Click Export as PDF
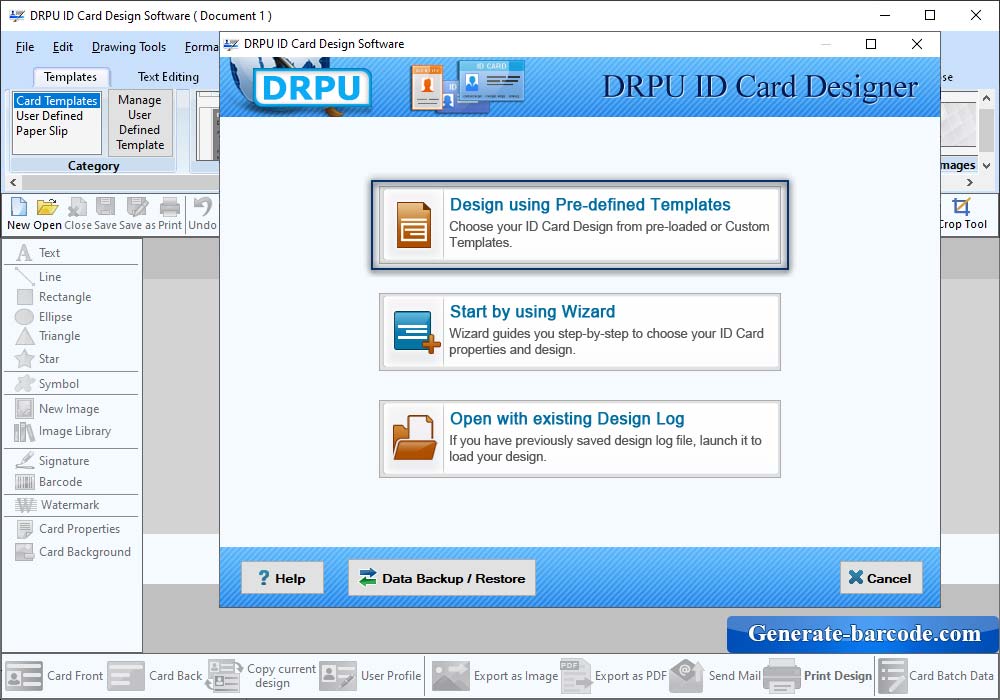The width and height of the screenshot is (1000, 700). click(x=614, y=676)
